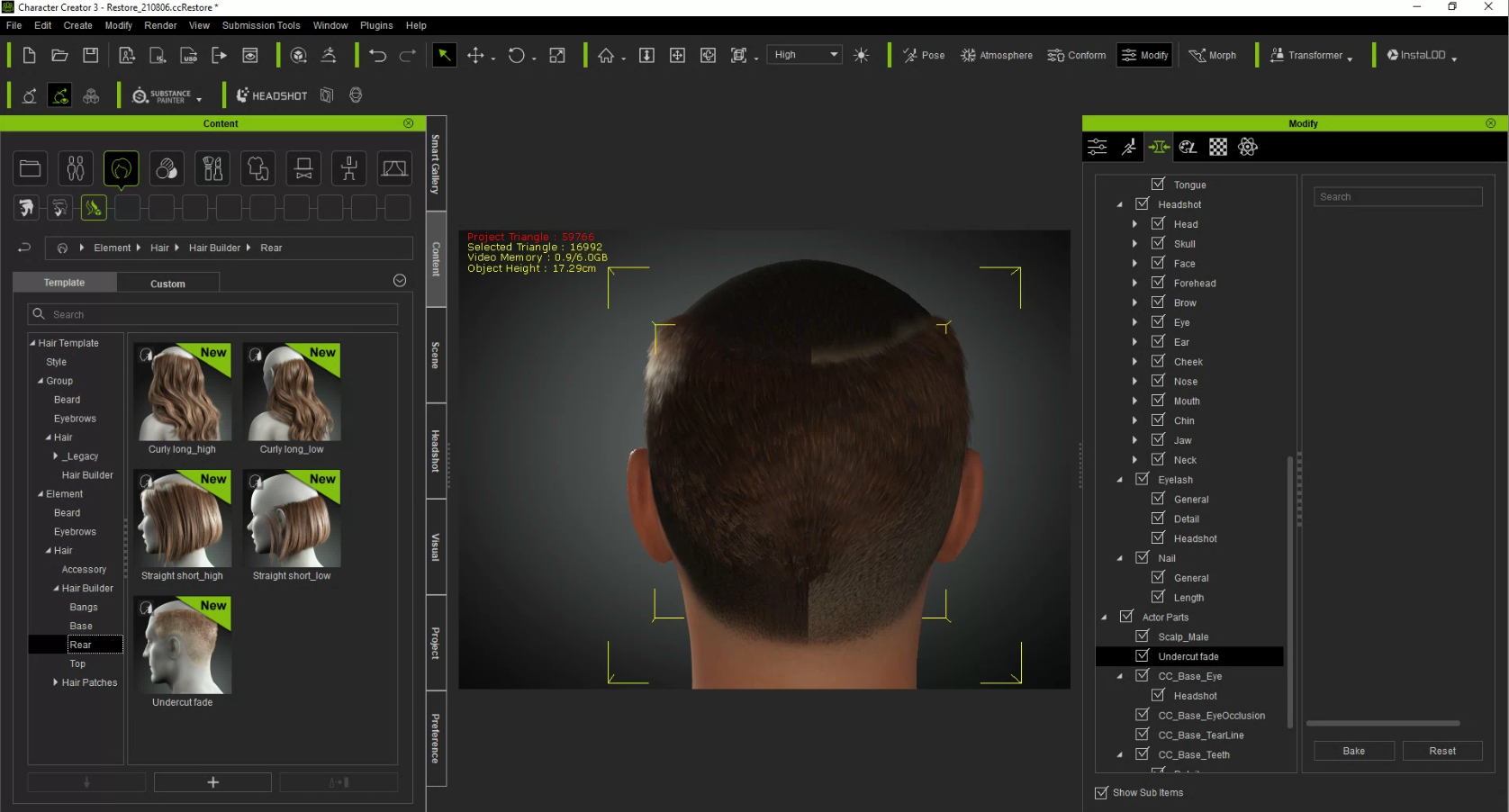Click the Undo arrow in the toolbar
This screenshot has width=1509, height=812.
tap(377, 56)
